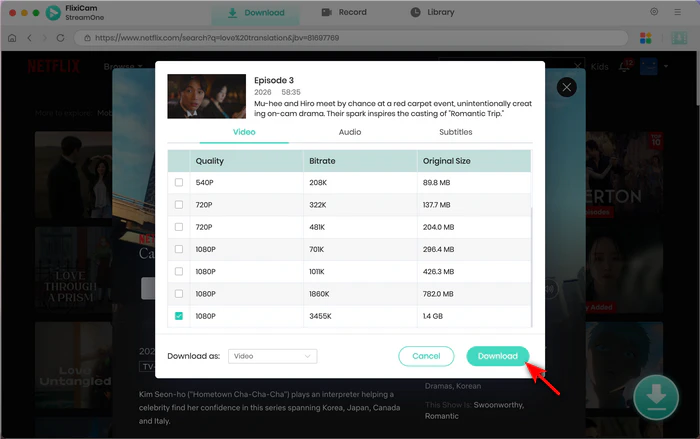Open the Subtitles tab

coord(456,132)
